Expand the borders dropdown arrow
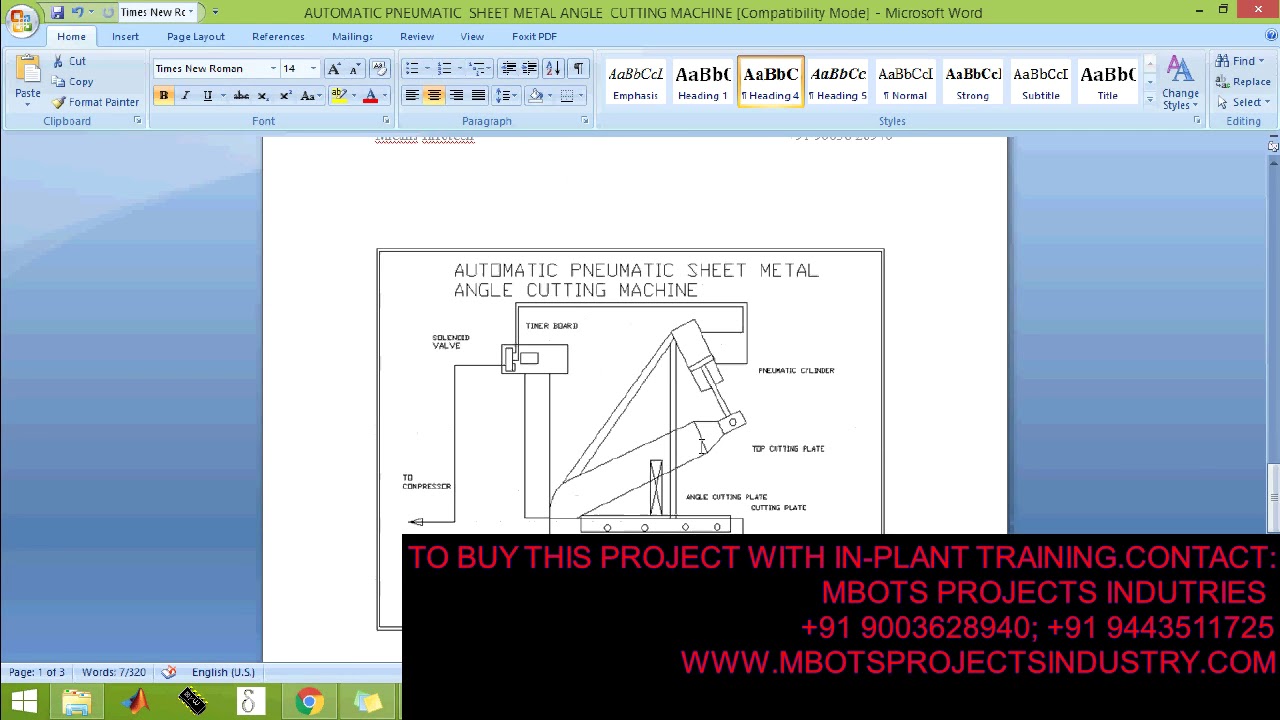 pos(581,96)
